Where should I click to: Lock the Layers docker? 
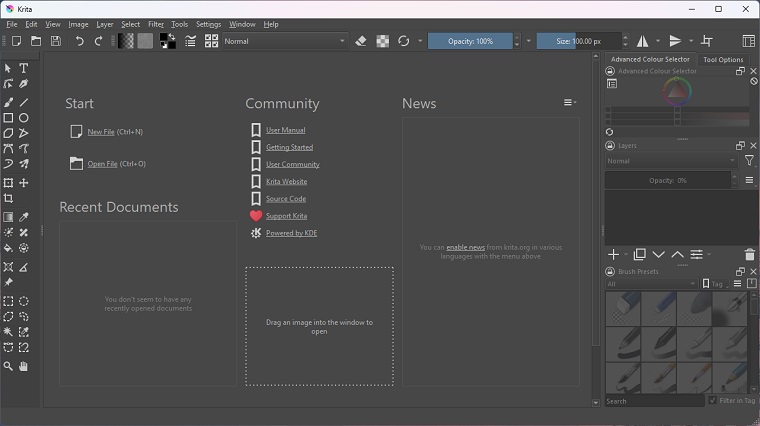(610, 145)
